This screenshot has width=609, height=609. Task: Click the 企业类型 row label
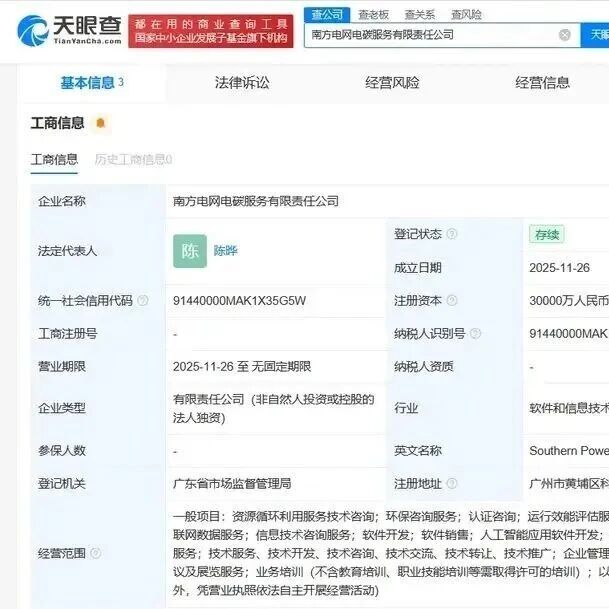(x=62, y=408)
